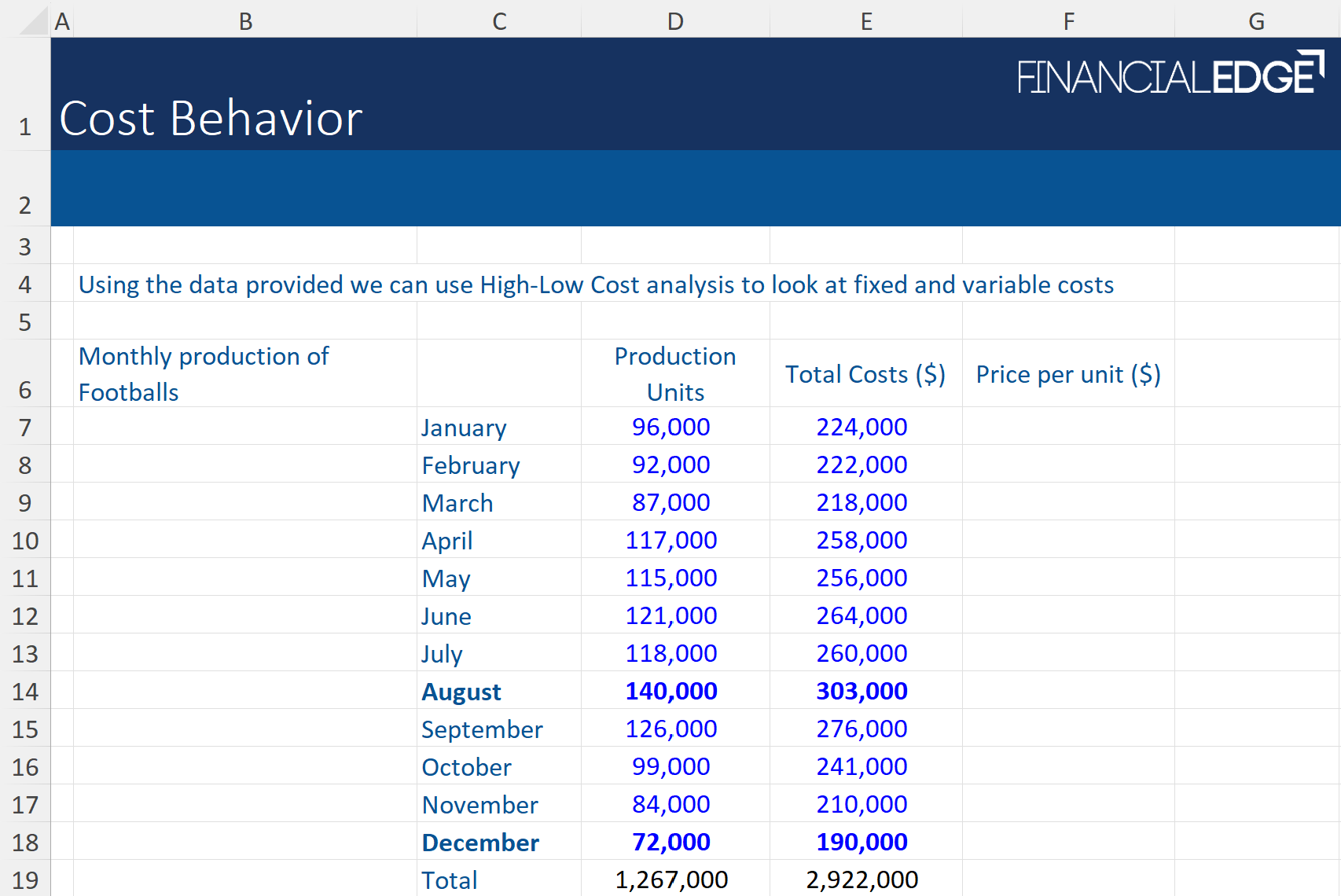Image resolution: width=1341 pixels, height=896 pixels.
Task: Select row 14 by clicking its row number
Action: [x=26, y=692]
